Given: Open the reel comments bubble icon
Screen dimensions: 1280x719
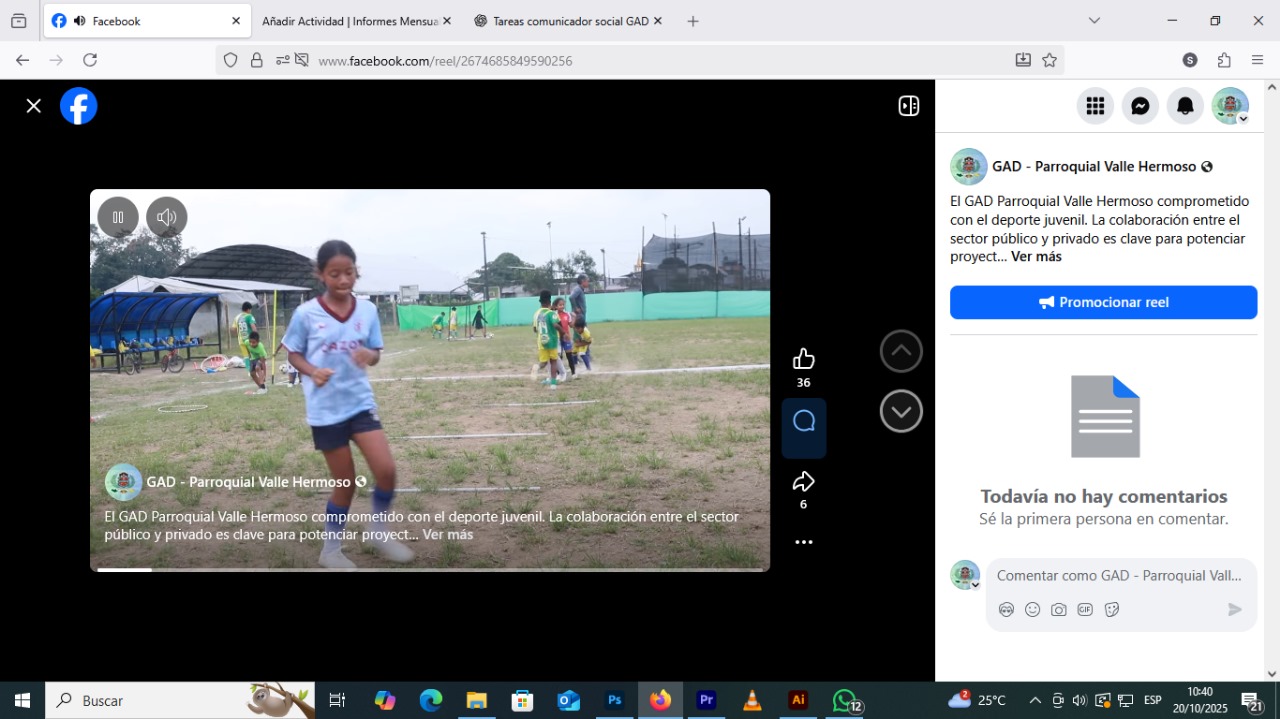Looking at the screenshot, I should pos(804,422).
